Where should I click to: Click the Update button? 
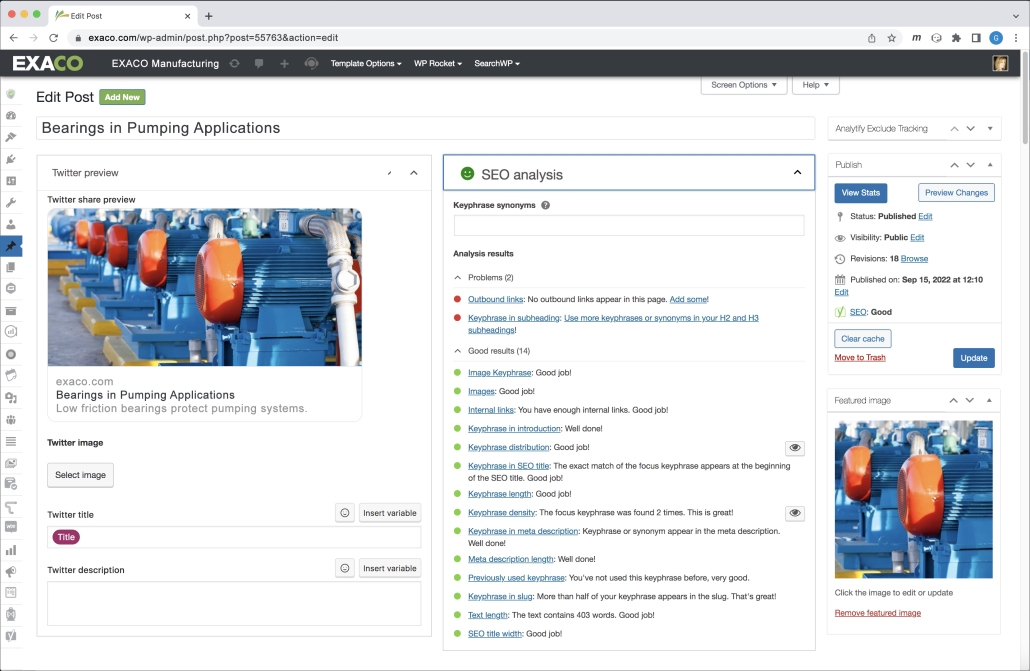[x=973, y=358]
